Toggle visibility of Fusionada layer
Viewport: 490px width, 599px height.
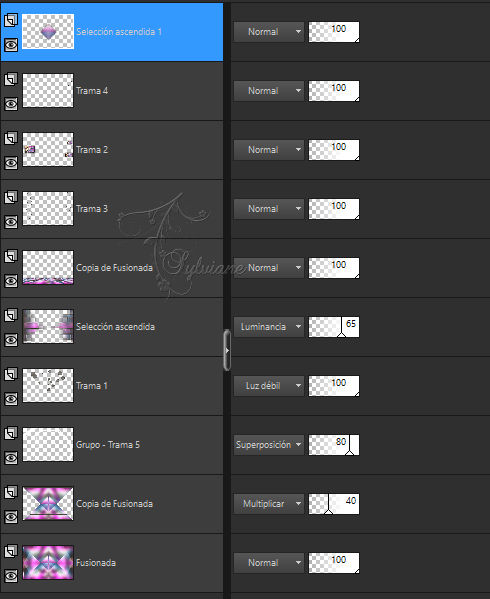tap(11, 576)
